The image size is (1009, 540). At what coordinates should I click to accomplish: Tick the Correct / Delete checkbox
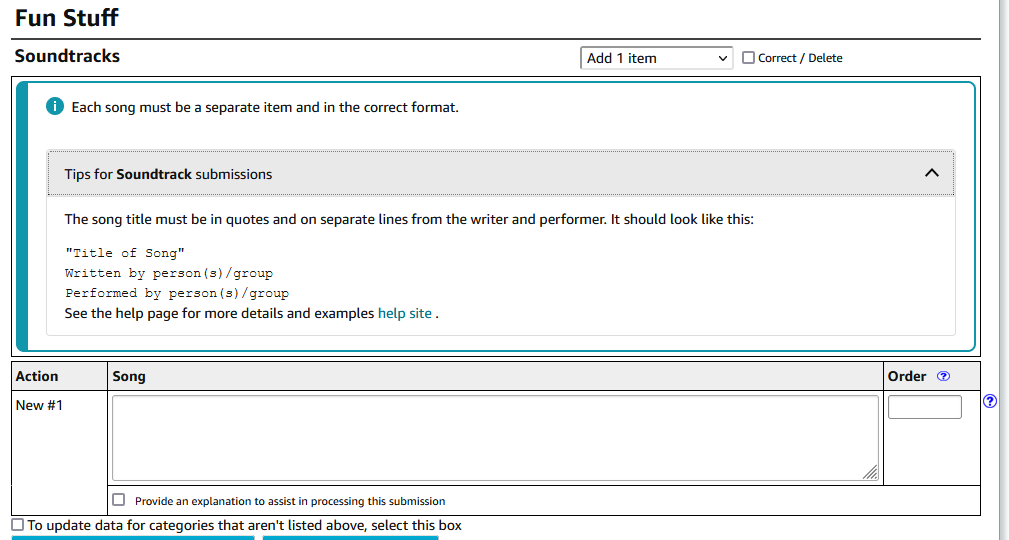coord(748,58)
